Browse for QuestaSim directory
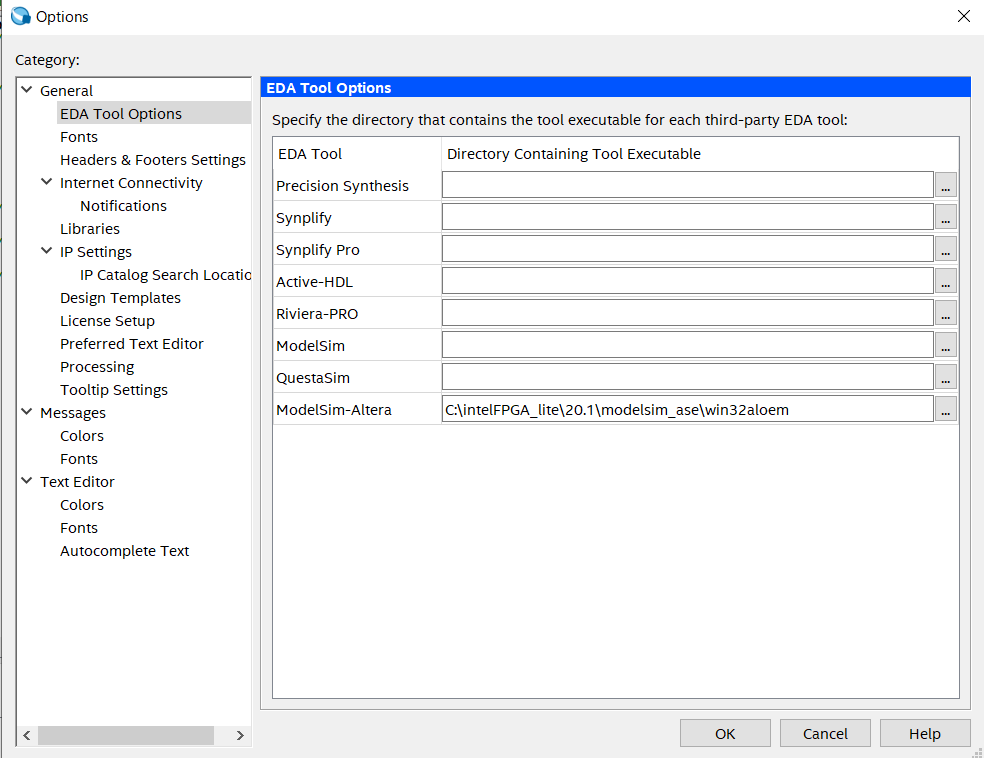This screenshot has height=758, width=984. tap(946, 377)
